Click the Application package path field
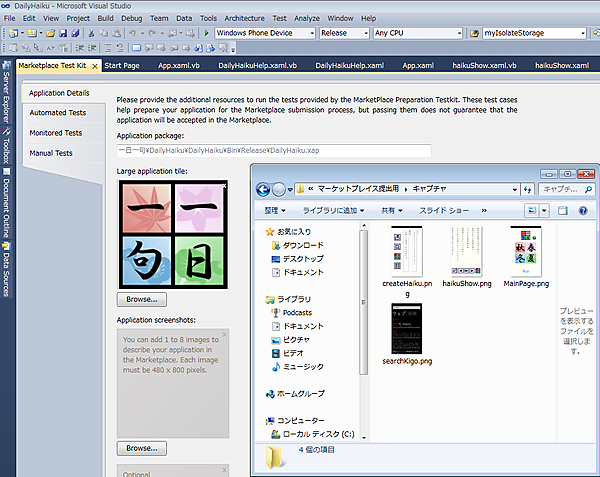Viewport: 600px width, 477px height. click(x=273, y=150)
